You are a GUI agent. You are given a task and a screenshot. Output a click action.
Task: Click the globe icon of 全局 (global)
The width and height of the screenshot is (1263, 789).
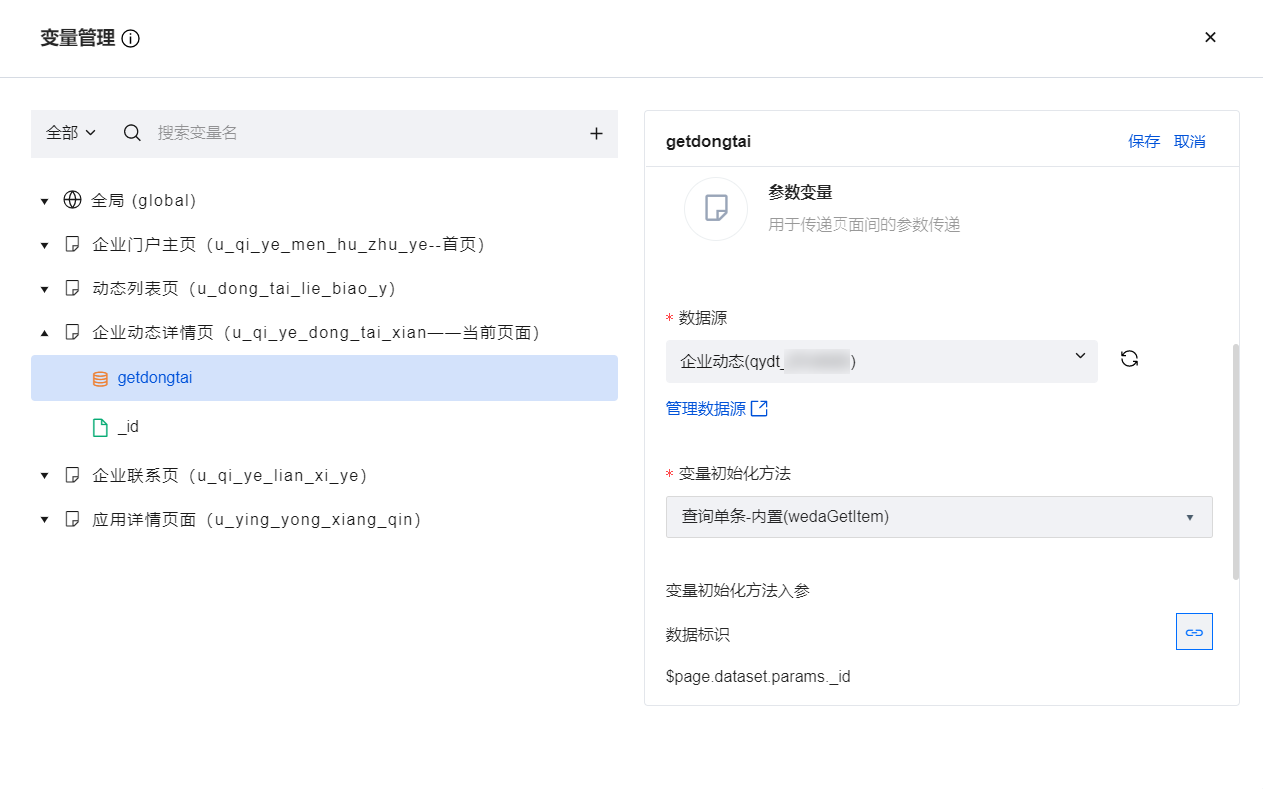tap(72, 200)
